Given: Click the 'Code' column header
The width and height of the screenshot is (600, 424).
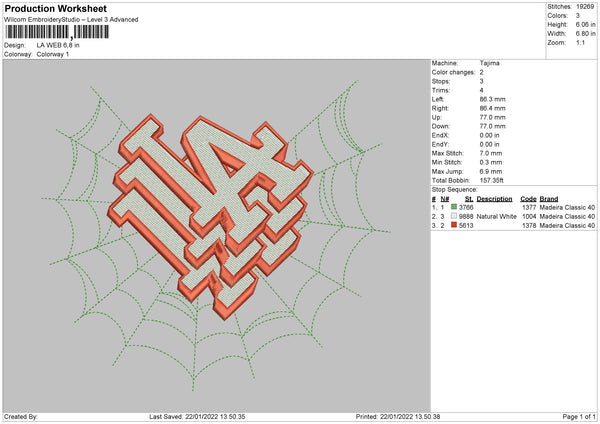Looking at the screenshot, I should tap(528, 199).
